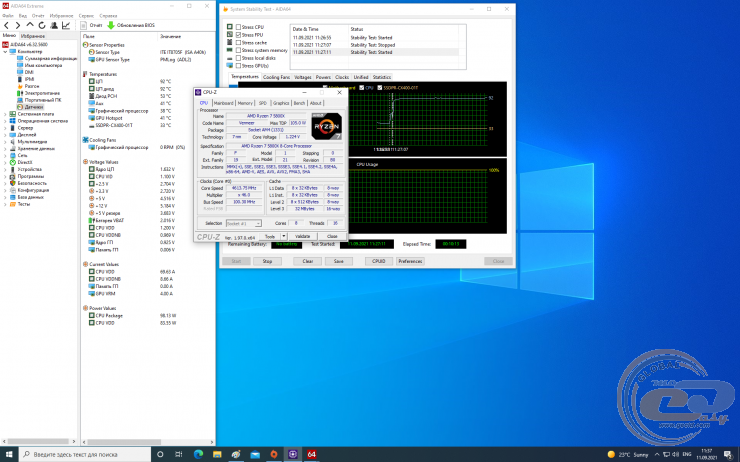Enable the Stress cache checkbox
This screenshot has width=740, height=462.
click(x=238, y=42)
